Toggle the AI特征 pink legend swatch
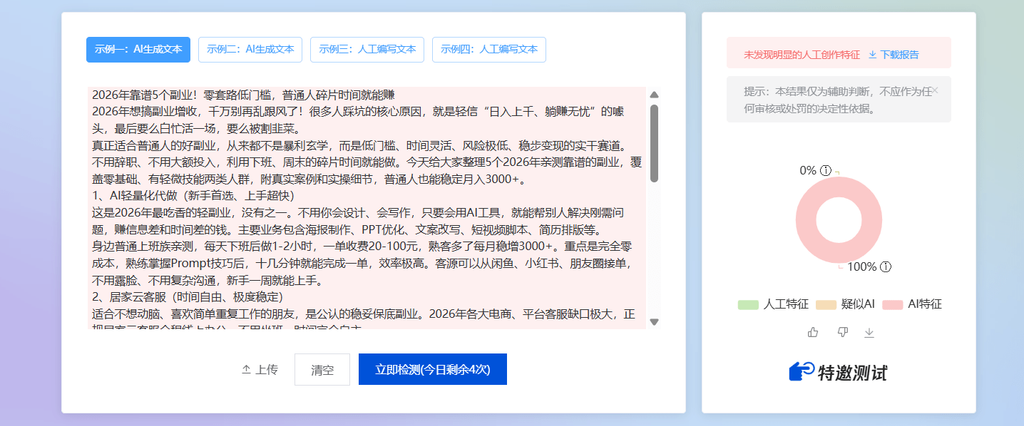This screenshot has width=1024, height=426. [x=892, y=304]
